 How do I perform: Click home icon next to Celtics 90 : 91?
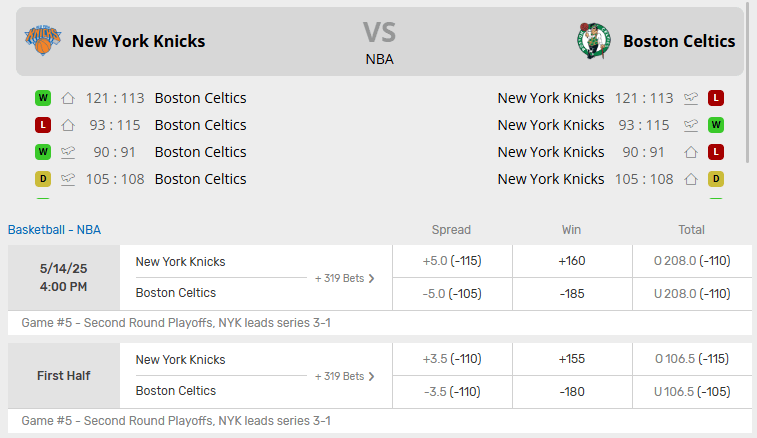click(691, 152)
